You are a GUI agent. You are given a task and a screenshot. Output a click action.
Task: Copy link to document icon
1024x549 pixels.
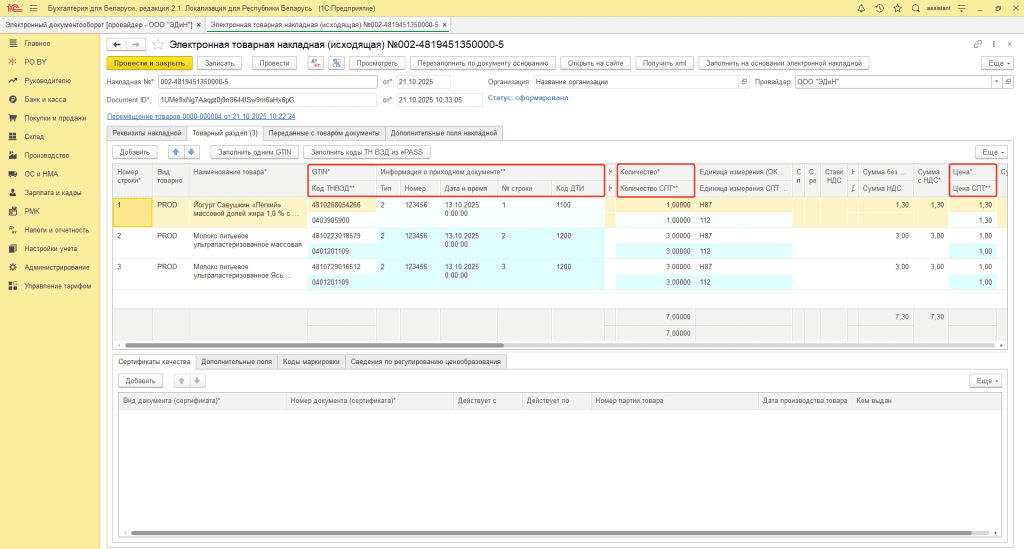pos(978,44)
